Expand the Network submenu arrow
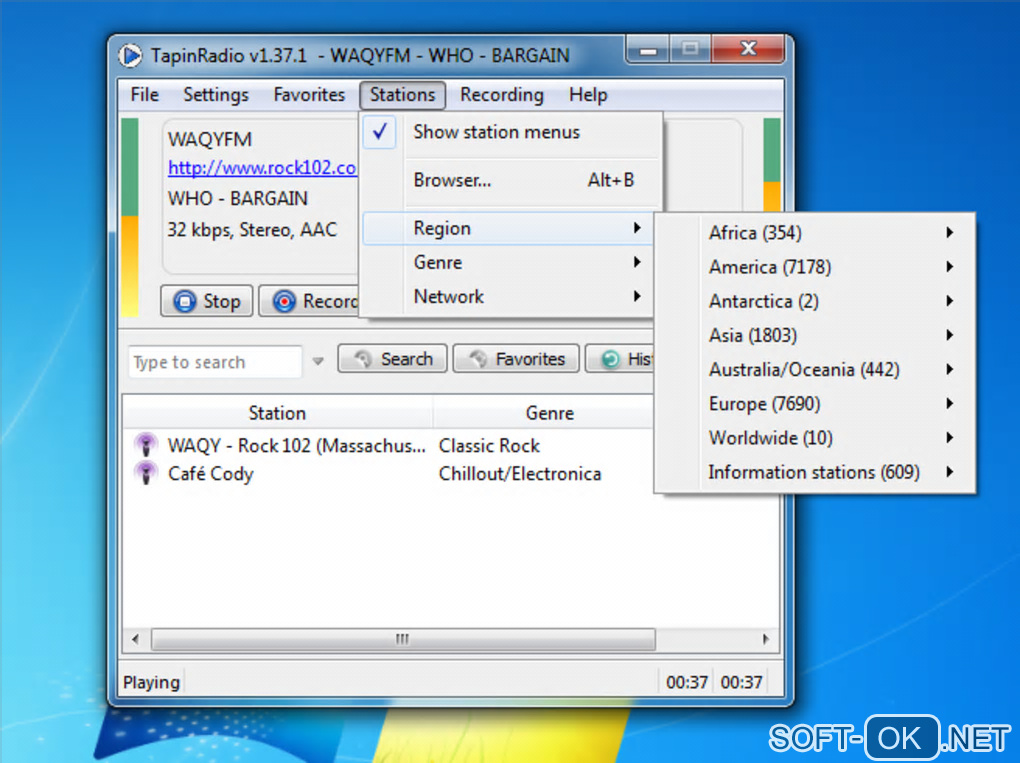This screenshot has height=763, width=1020. coord(637,297)
